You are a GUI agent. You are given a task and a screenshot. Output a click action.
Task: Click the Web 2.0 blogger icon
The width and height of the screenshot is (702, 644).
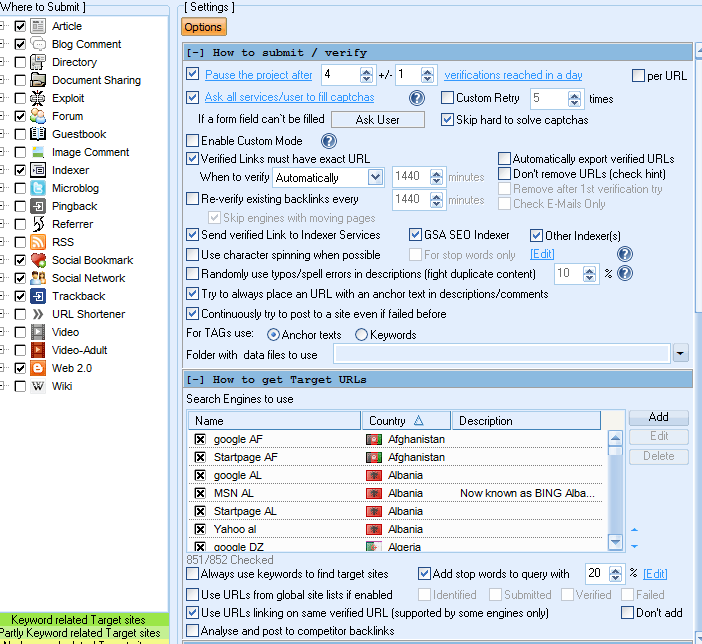[x=38, y=368]
